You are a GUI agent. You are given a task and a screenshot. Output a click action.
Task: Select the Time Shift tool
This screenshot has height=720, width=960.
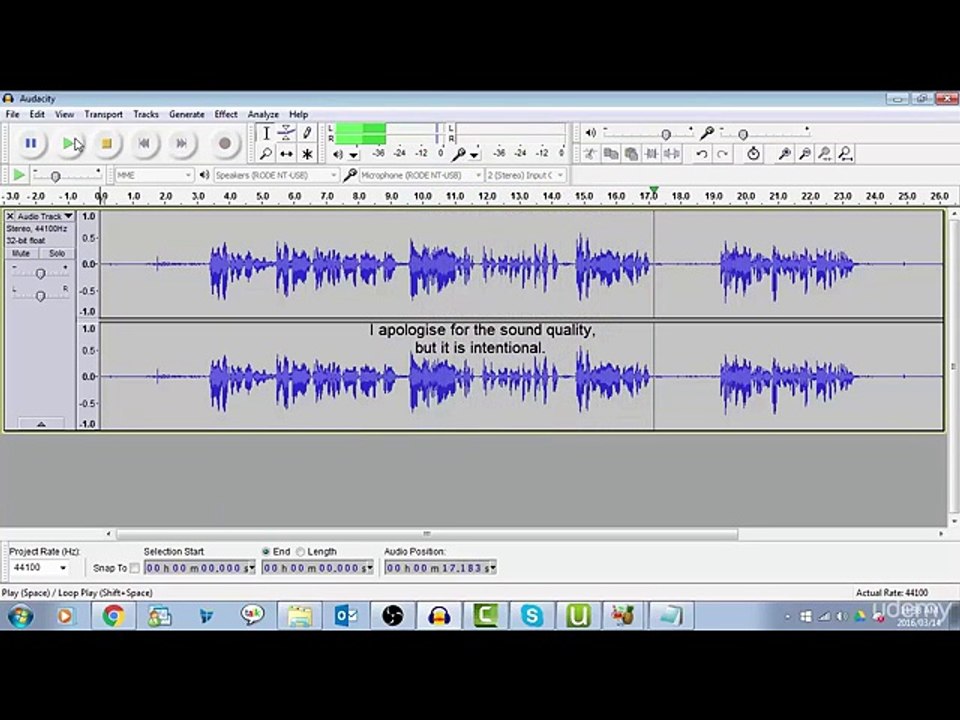tap(287, 154)
